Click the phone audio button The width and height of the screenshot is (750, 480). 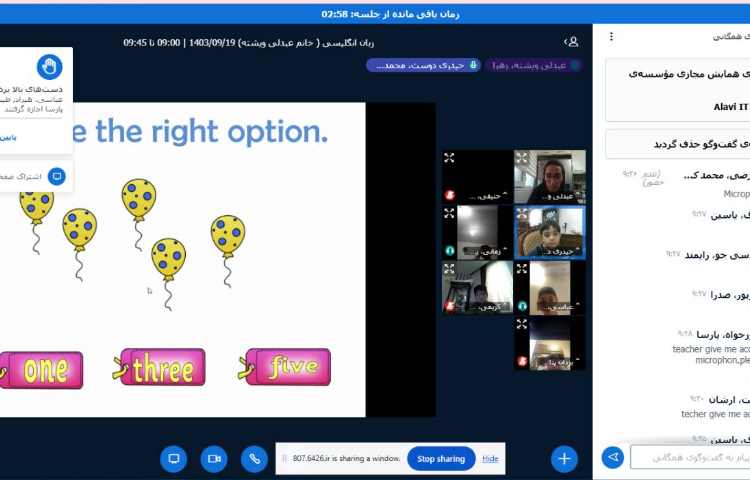point(254,458)
